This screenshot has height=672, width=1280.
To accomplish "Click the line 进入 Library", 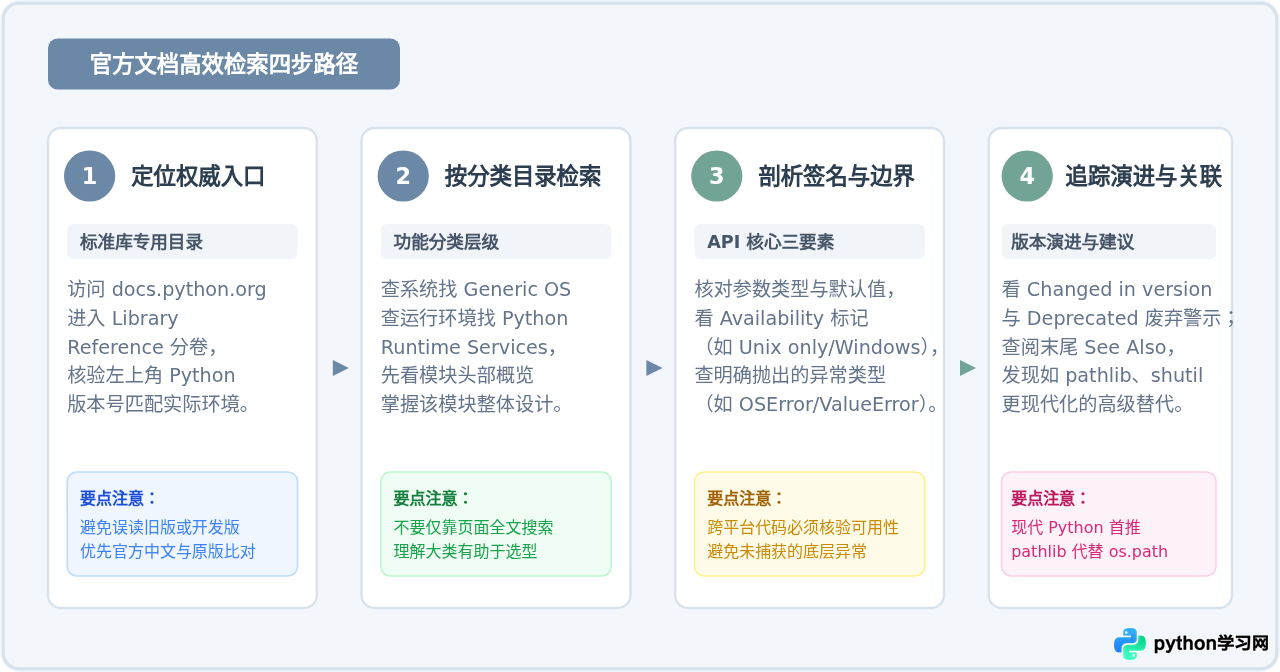I will click(x=123, y=319).
